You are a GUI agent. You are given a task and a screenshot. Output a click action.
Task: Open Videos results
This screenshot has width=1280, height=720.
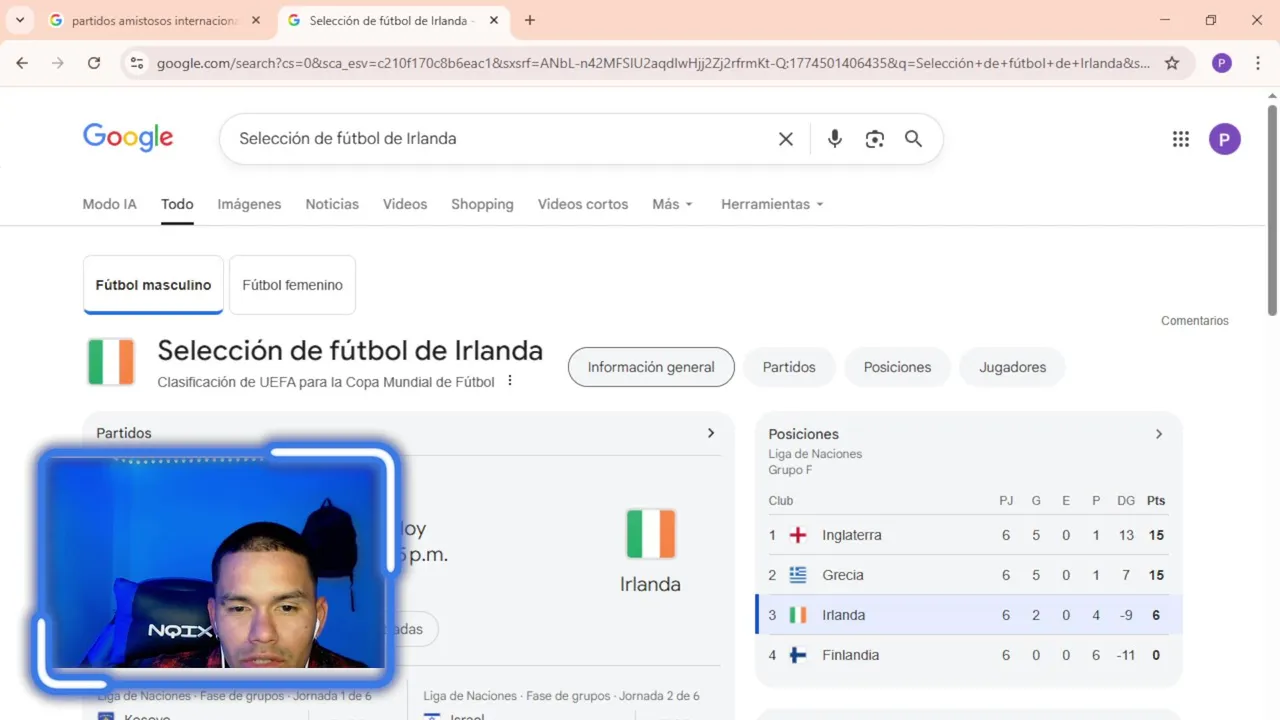[x=405, y=204]
